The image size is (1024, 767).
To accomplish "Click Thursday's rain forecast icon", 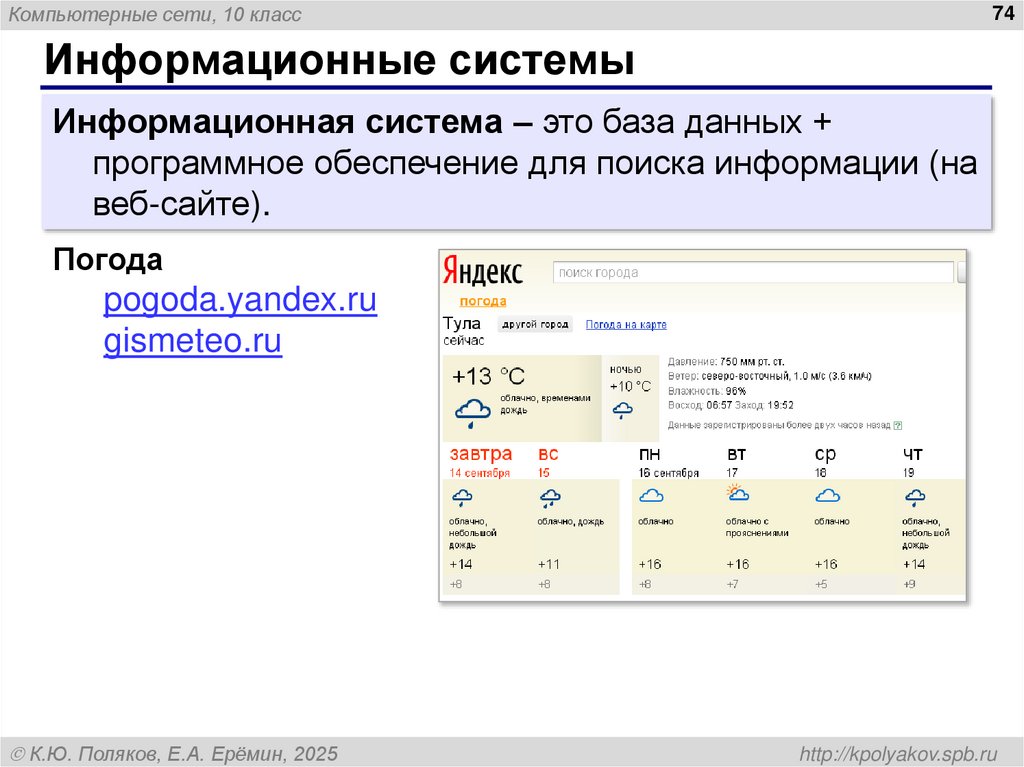I will tap(914, 494).
